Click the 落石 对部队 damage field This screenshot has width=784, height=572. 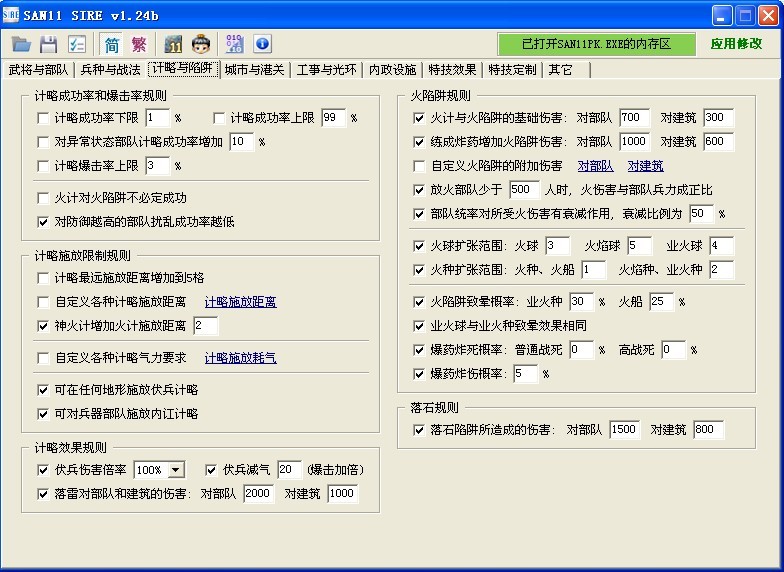(624, 430)
